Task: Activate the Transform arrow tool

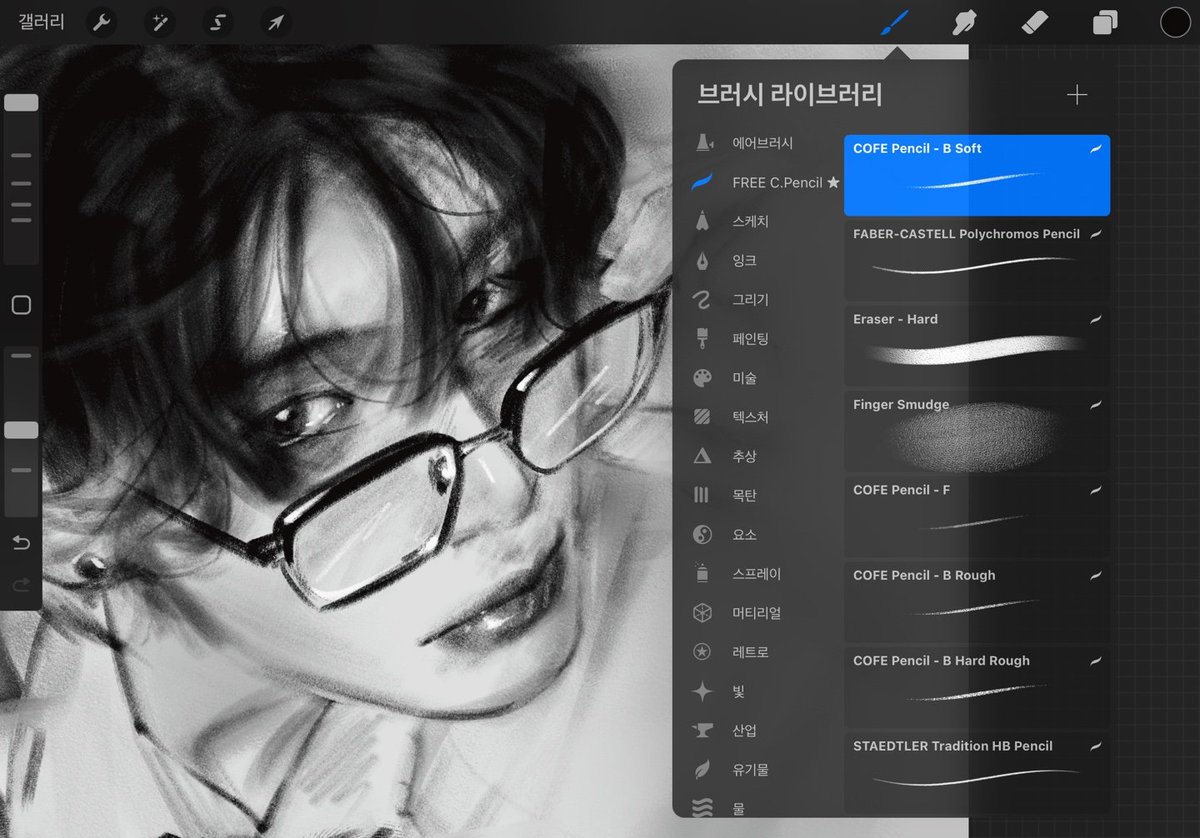Action: [x=275, y=22]
